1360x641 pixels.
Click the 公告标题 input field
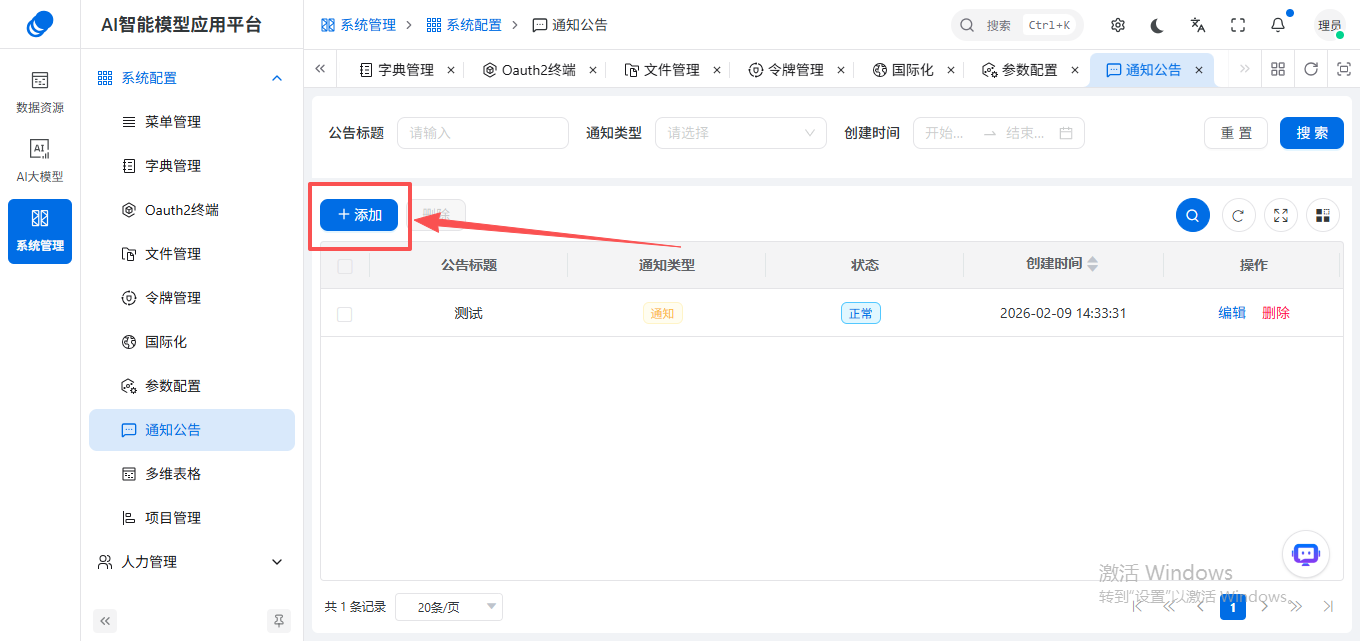coord(483,133)
